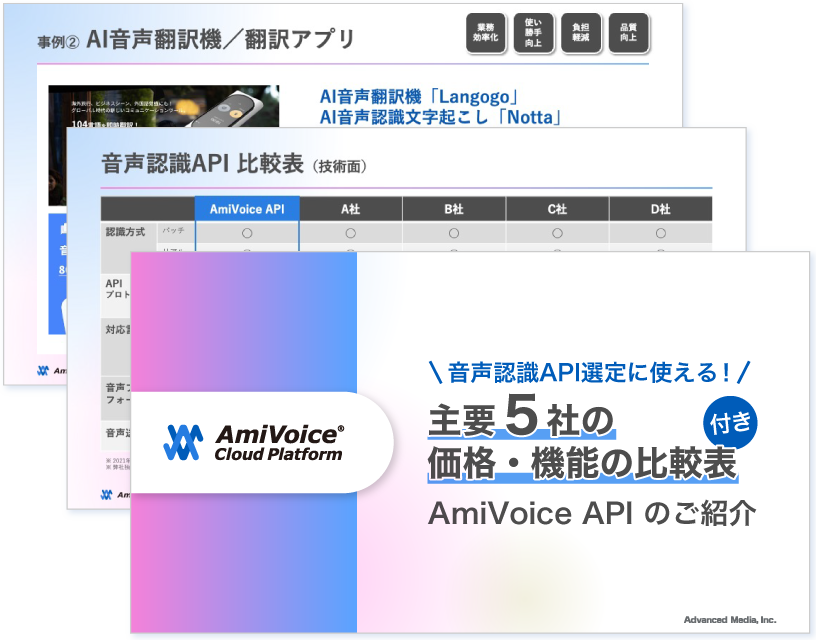Click the Advanced Media, Inc. footer text

[730, 620]
